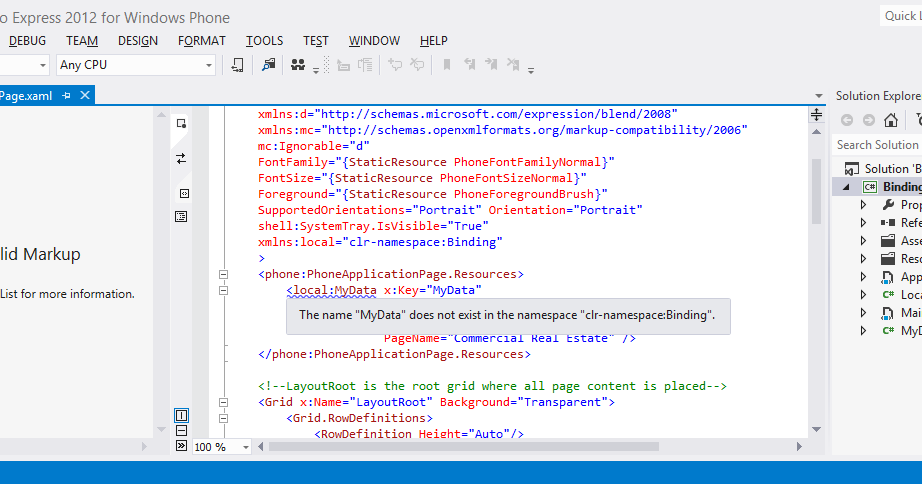Open the document tabs list dropdown arrow
The image size is (922, 484).
coord(819,96)
